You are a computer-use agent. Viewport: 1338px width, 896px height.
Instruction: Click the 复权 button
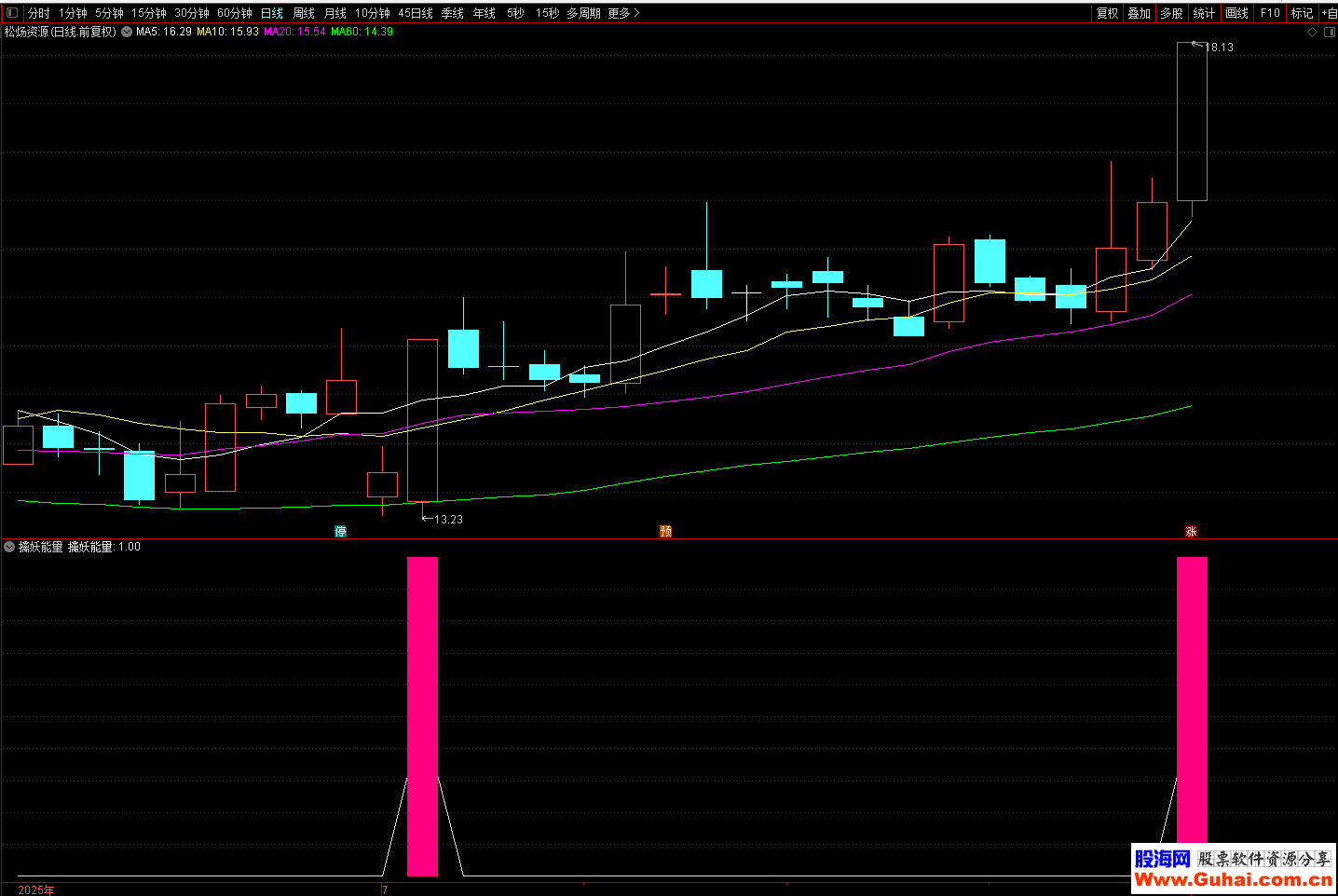[1107, 13]
